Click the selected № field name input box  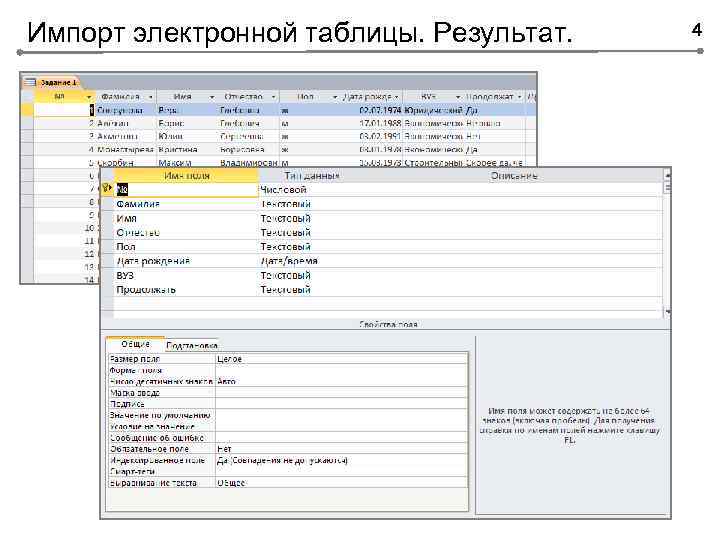tap(186, 190)
